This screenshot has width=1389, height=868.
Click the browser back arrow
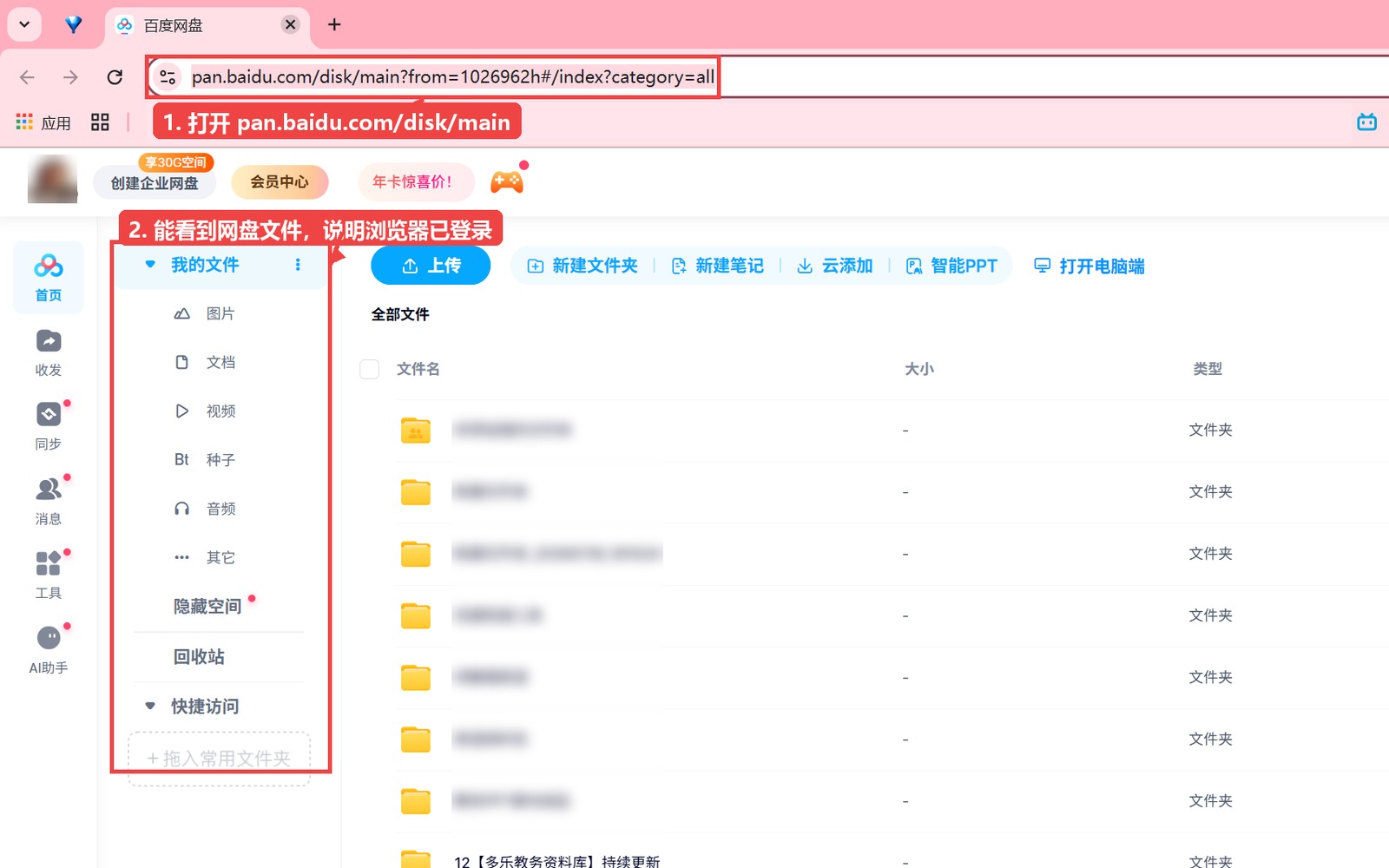27,77
